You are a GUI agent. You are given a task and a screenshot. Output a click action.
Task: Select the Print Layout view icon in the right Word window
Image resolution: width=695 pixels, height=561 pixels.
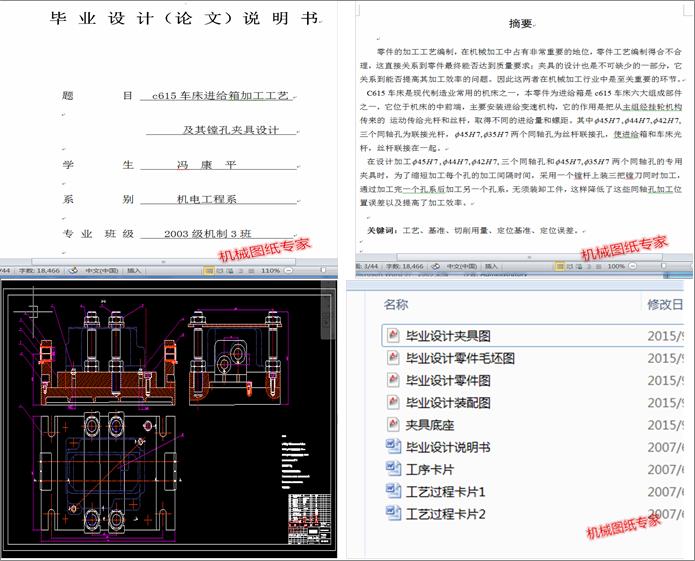[x=560, y=266]
